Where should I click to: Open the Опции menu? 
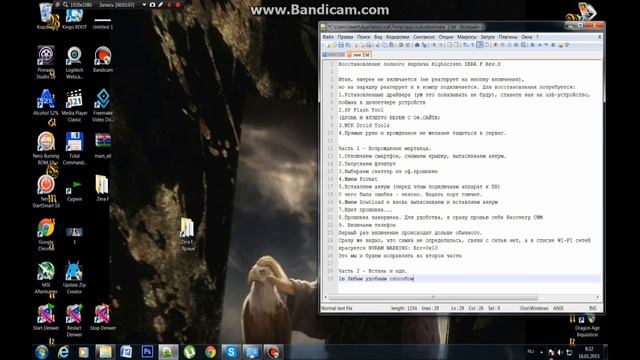pyautogui.click(x=446, y=37)
